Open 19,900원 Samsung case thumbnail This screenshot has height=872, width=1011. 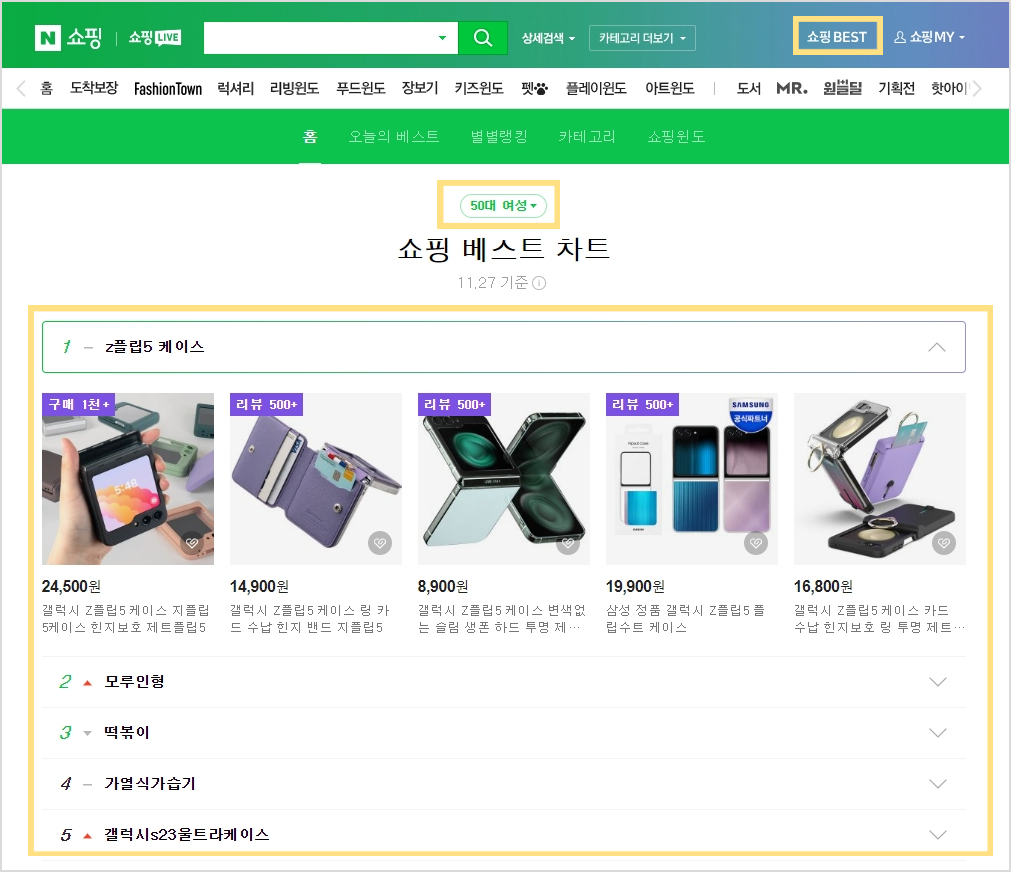pyautogui.click(x=692, y=479)
